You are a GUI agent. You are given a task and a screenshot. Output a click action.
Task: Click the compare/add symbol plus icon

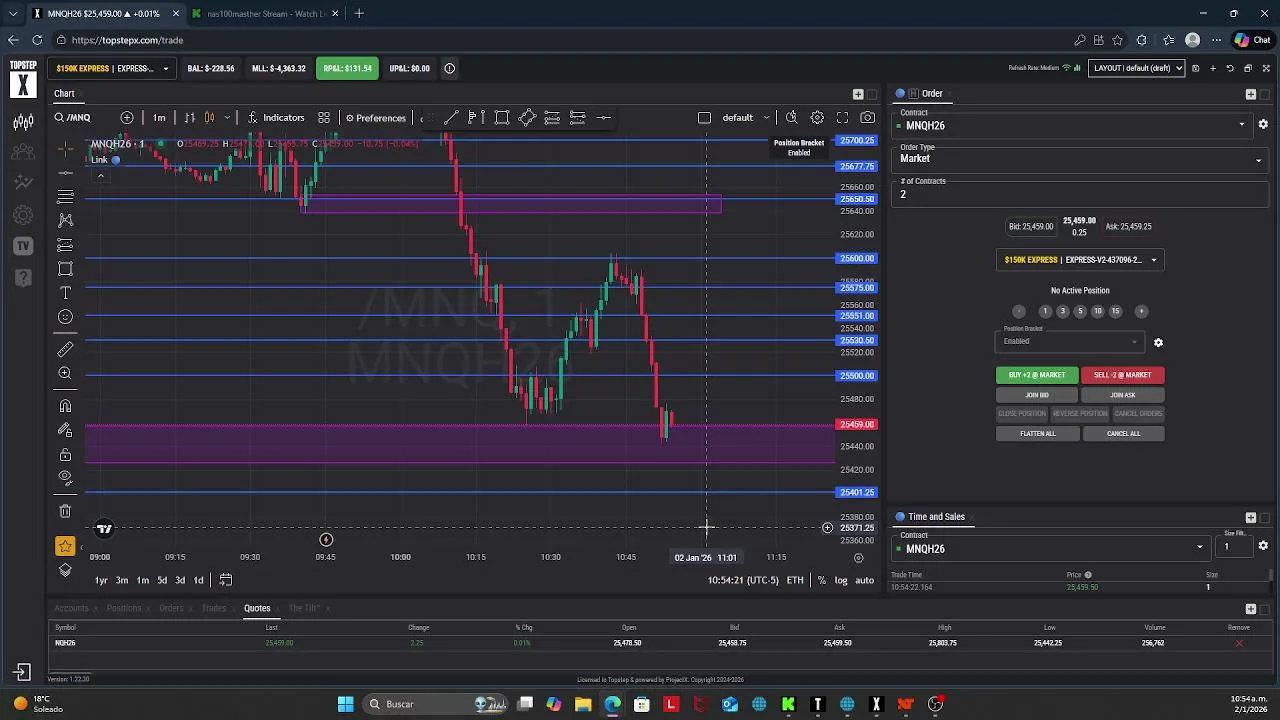pyautogui.click(x=127, y=118)
